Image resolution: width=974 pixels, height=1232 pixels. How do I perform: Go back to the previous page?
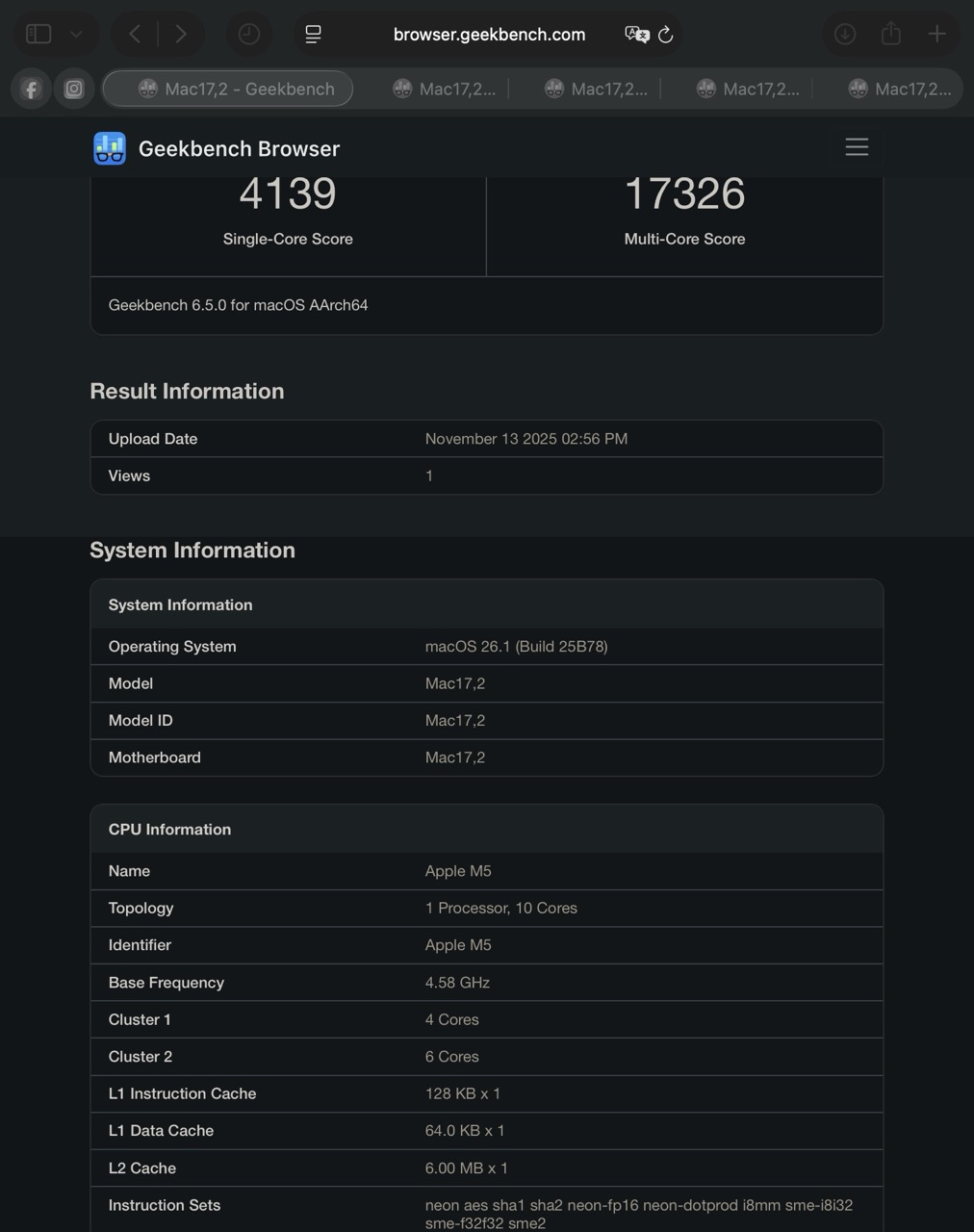[x=135, y=35]
